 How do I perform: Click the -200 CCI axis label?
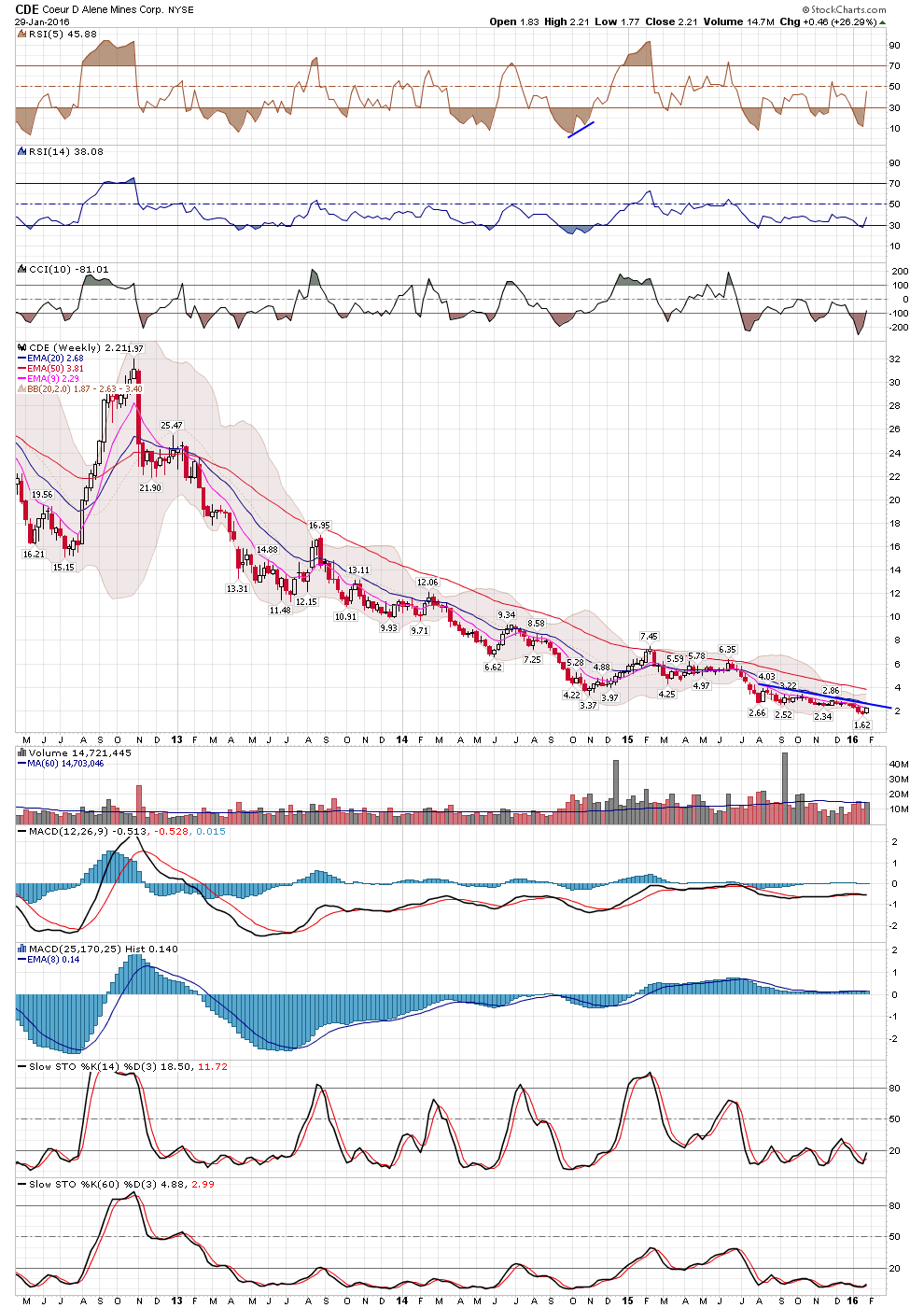[899, 328]
